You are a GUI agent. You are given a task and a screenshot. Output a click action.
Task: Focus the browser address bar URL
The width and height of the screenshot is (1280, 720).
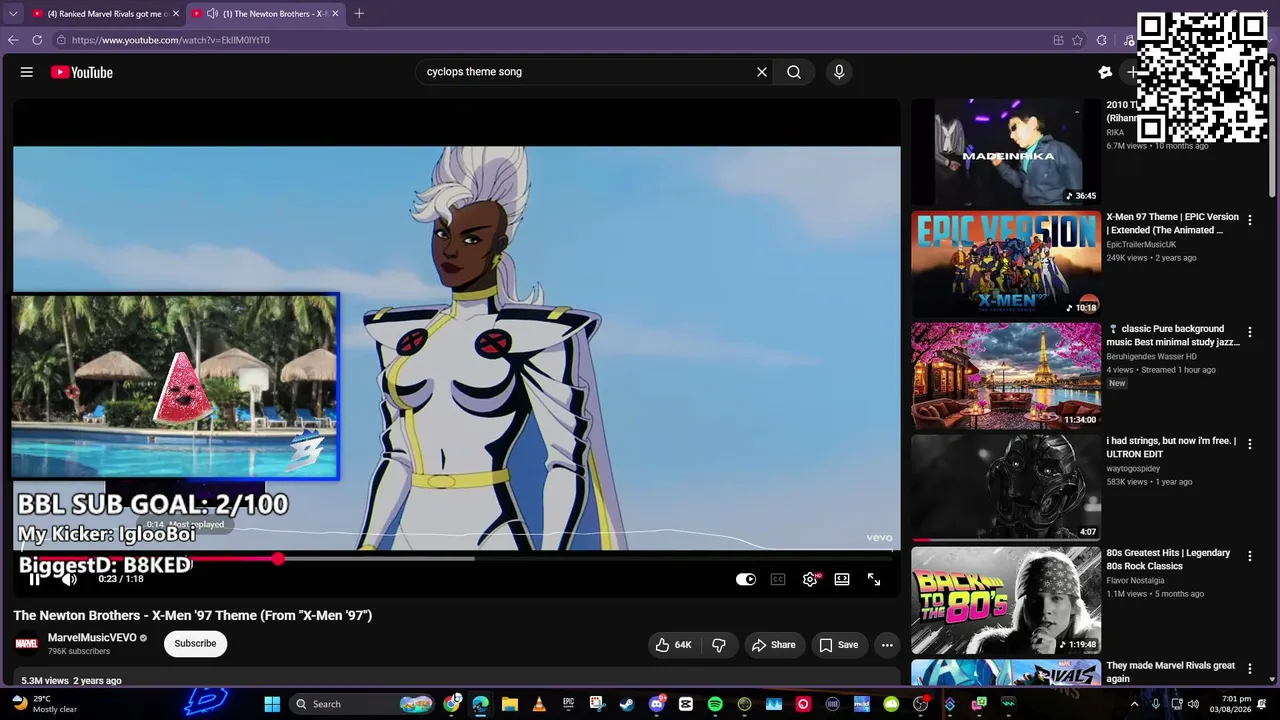point(171,40)
